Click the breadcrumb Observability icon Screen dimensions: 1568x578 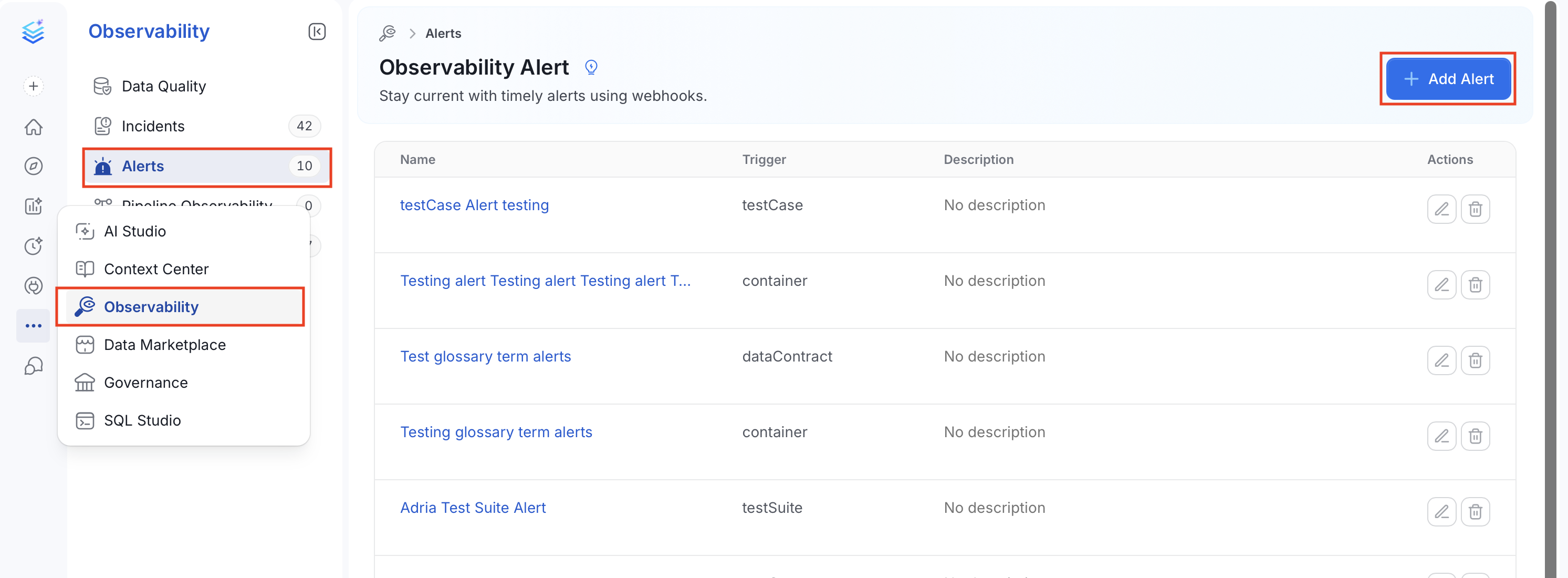(387, 33)
